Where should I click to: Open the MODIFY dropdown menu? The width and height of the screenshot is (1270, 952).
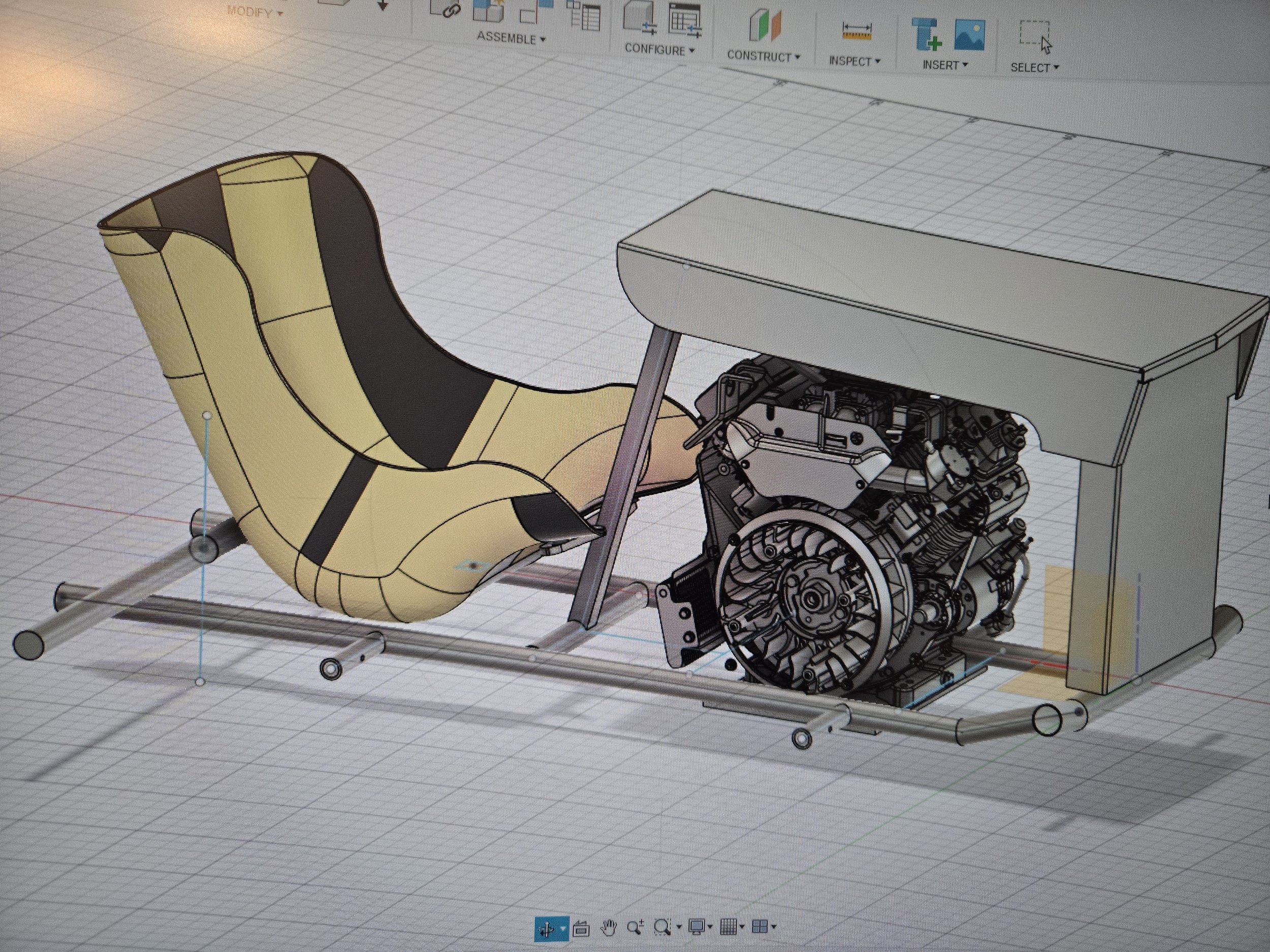coord(255,12)
